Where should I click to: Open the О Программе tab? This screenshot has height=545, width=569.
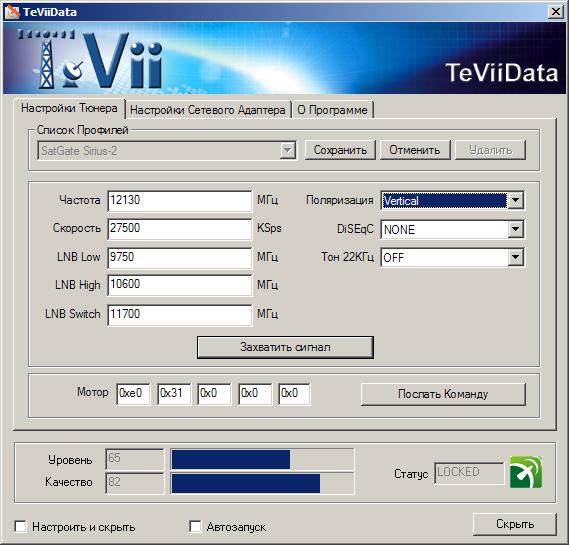(x=332, y=110)
